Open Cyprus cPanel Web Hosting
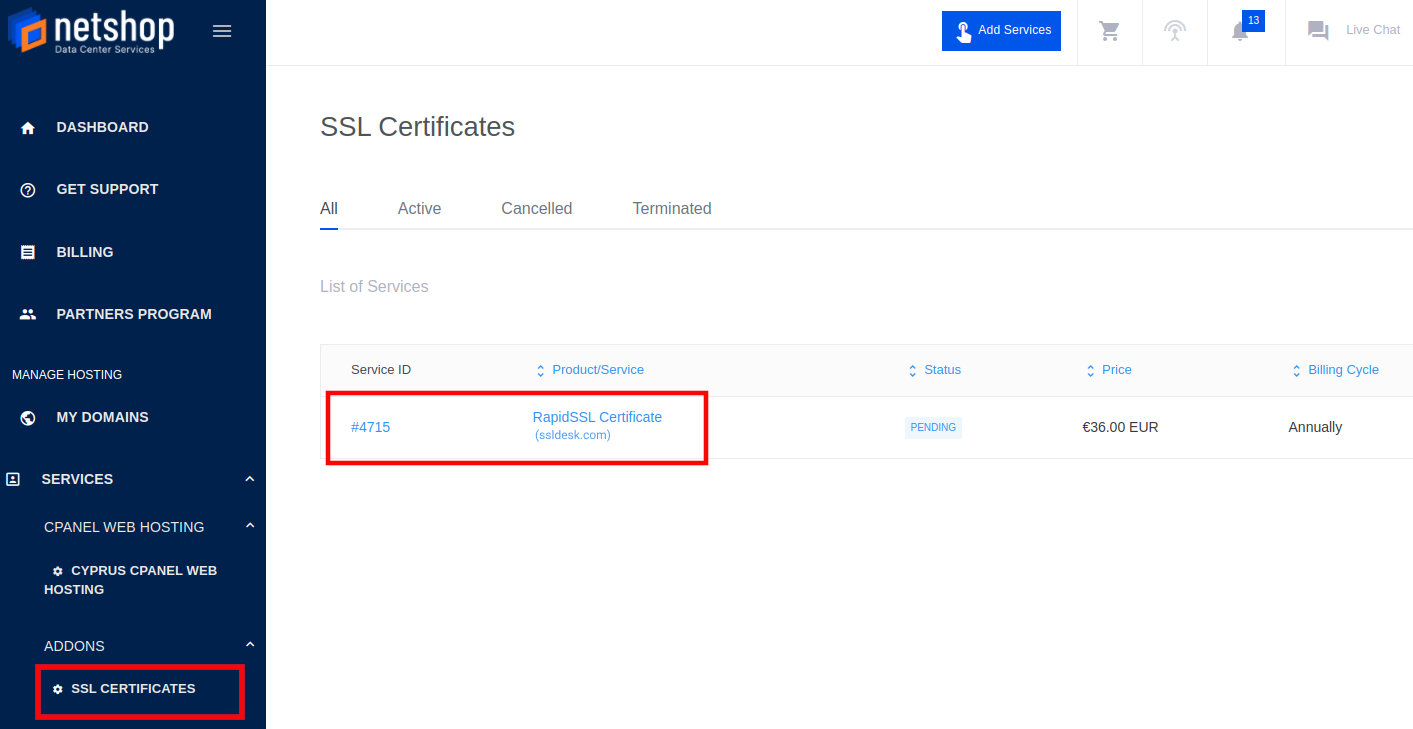The height and width of the screenshot is (729, 1413). coord(130,580)
